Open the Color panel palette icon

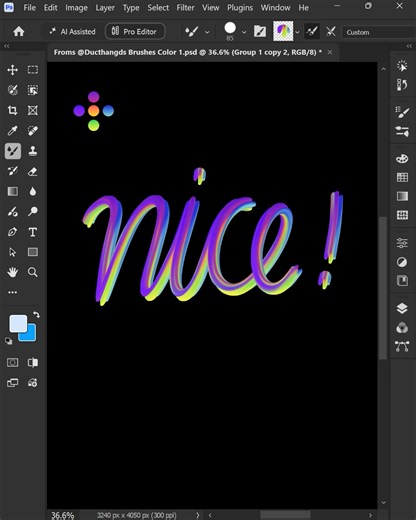tap(402, 159)
